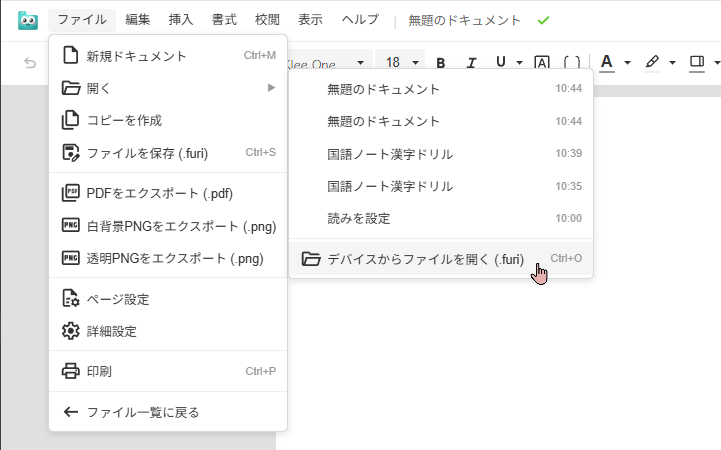Open the 書式 menu
Image resolution: width=721 pixels, height=450 pixels.
coord(224,20)
